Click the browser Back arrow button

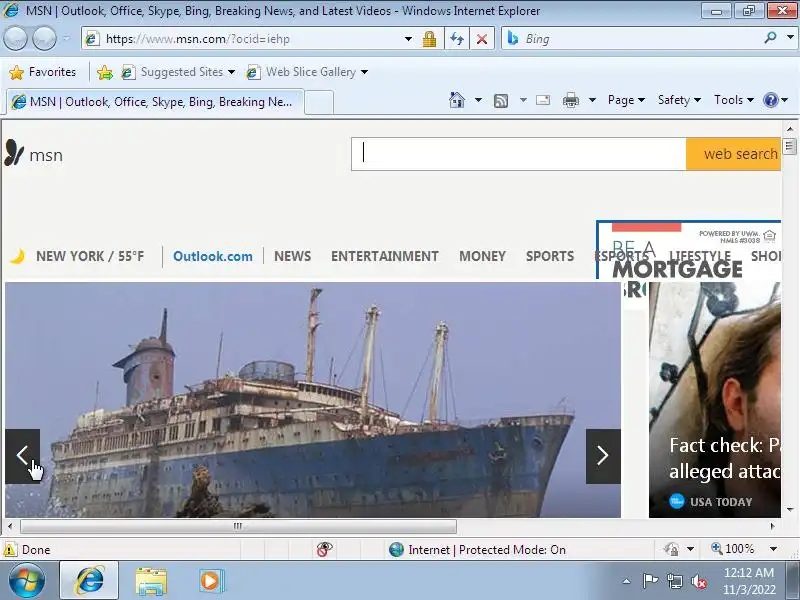pos(15,38)
